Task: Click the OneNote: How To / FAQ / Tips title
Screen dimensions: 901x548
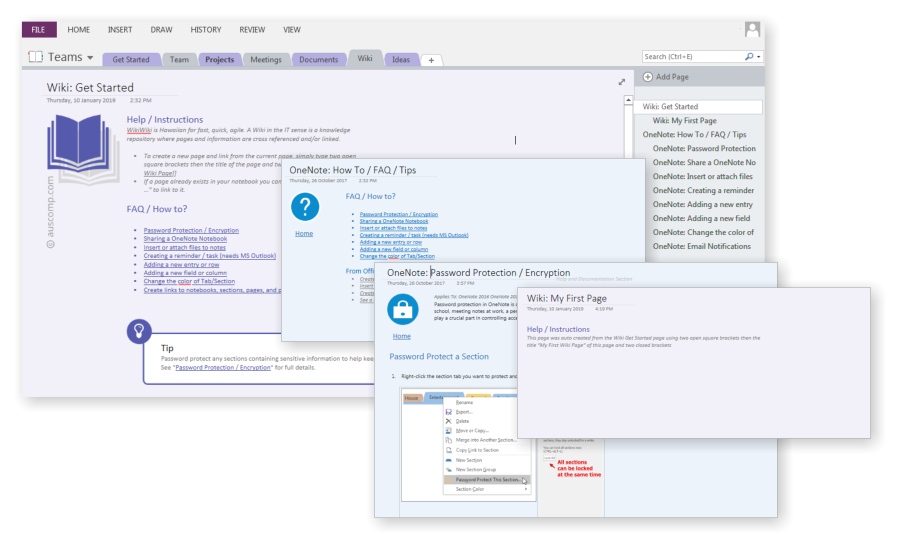Action: click(x=353, y=170)
